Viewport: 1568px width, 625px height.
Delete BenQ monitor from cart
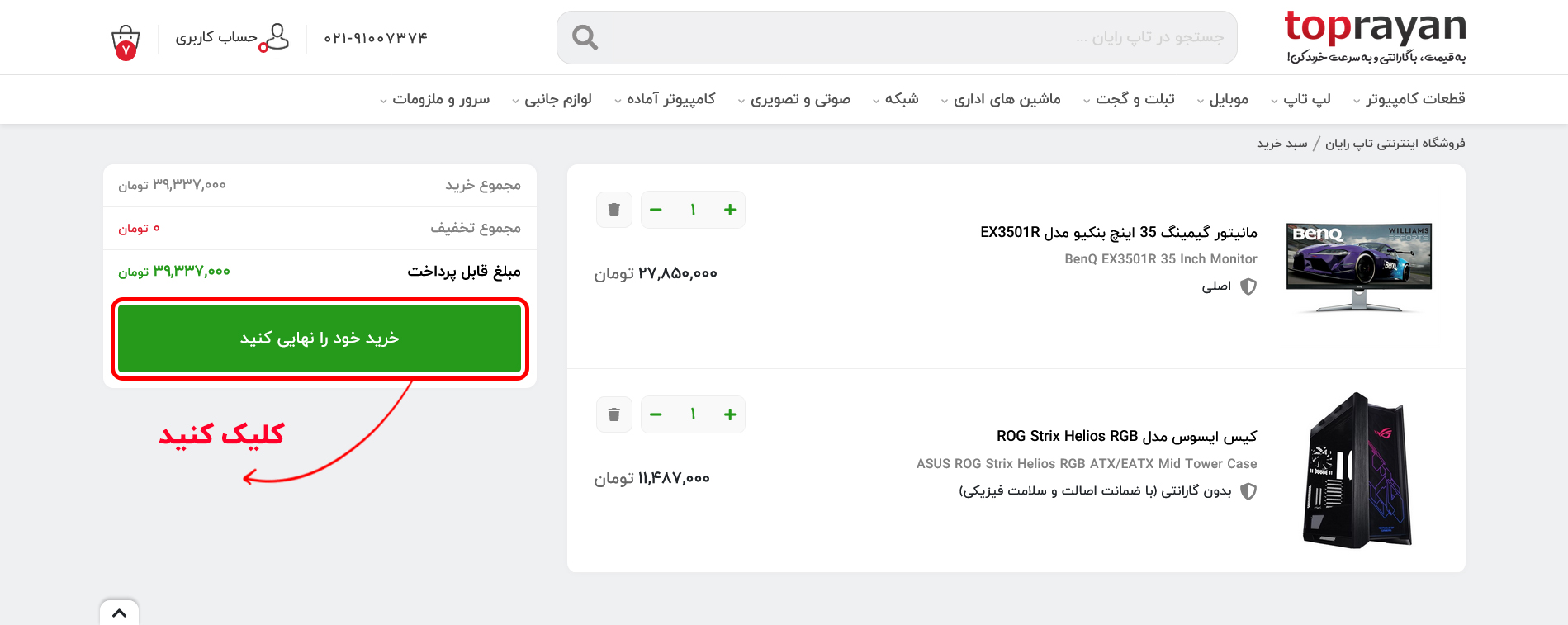pyautogui.click(x=613, y=210)
